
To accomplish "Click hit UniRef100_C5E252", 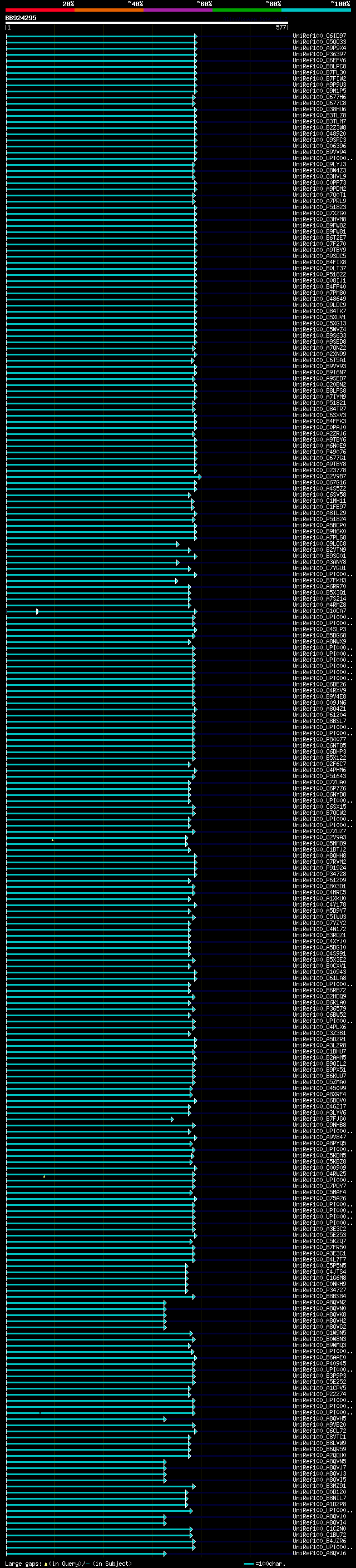I will tap(319, 1382).
